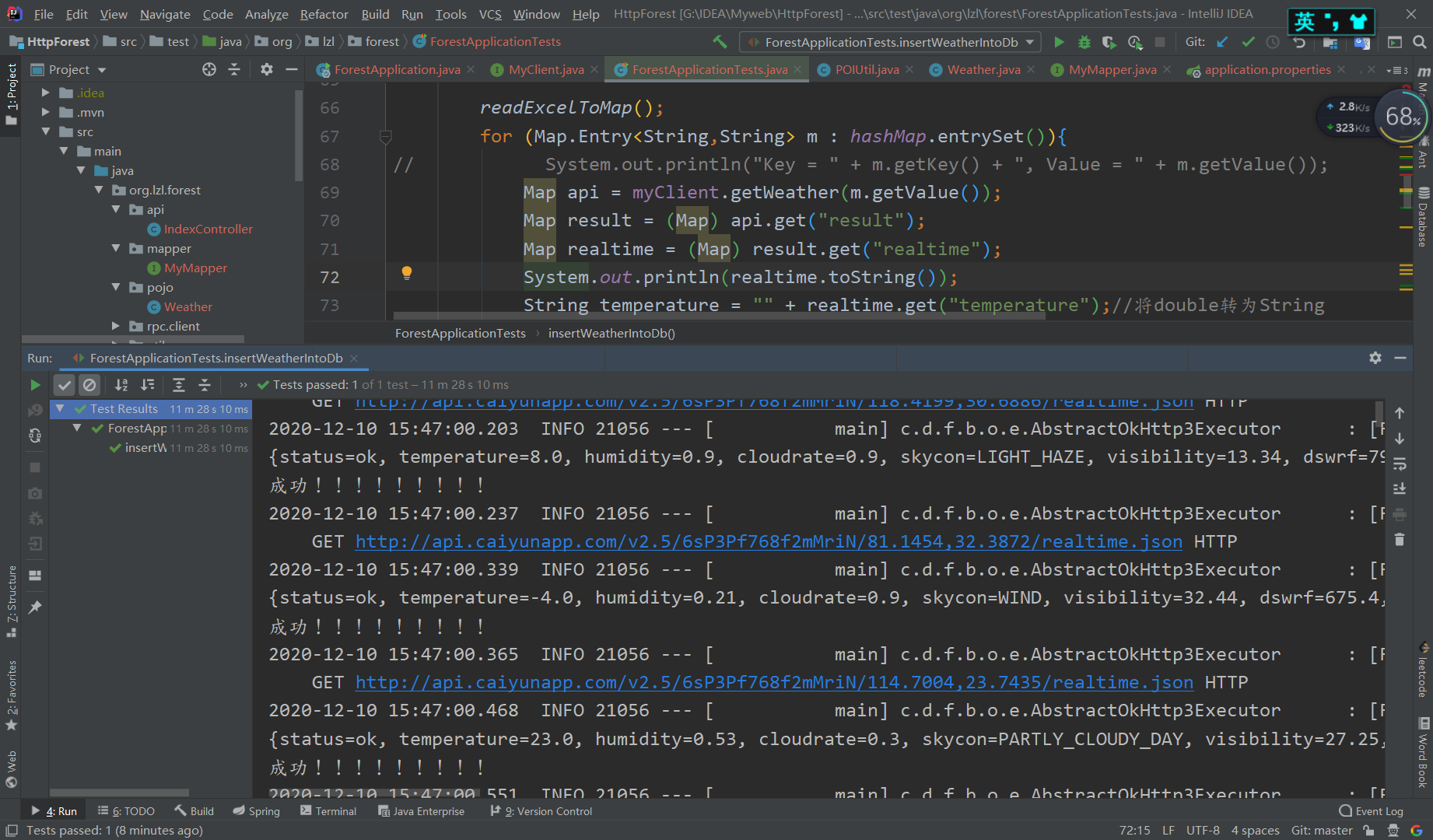Screen dimensions: 1433x840
Task: Commit changes with the green Git checkmark
Action: click(x=1248, y=42)
